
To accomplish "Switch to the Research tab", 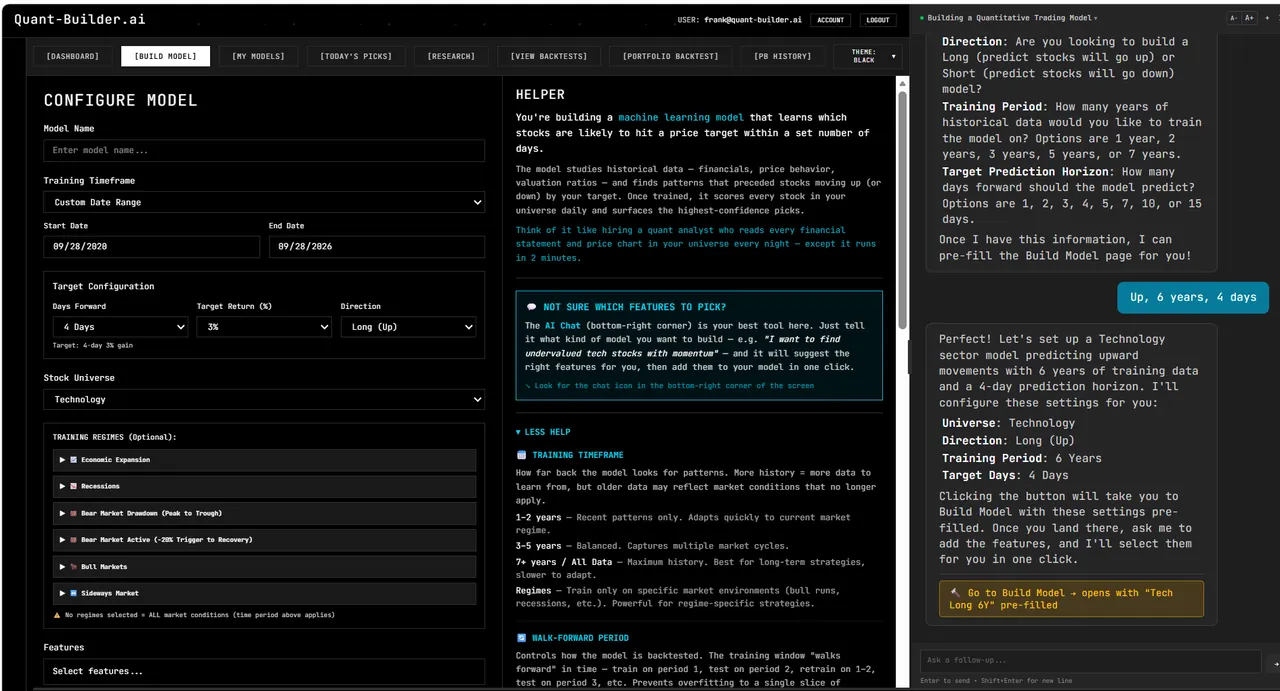I will coord(451,56).
